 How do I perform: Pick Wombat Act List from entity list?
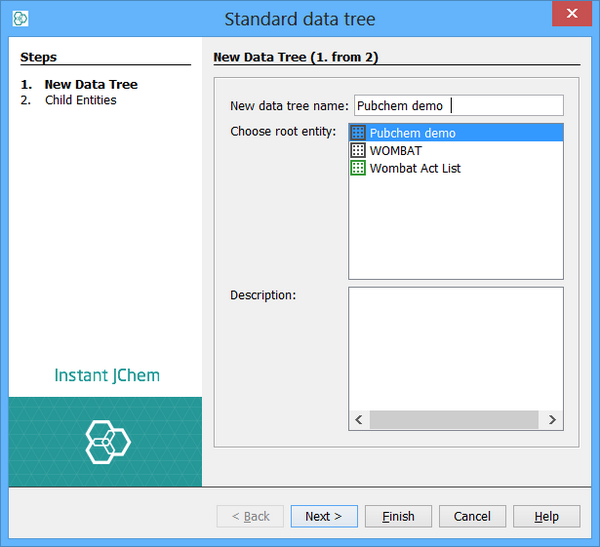point(415,168)
